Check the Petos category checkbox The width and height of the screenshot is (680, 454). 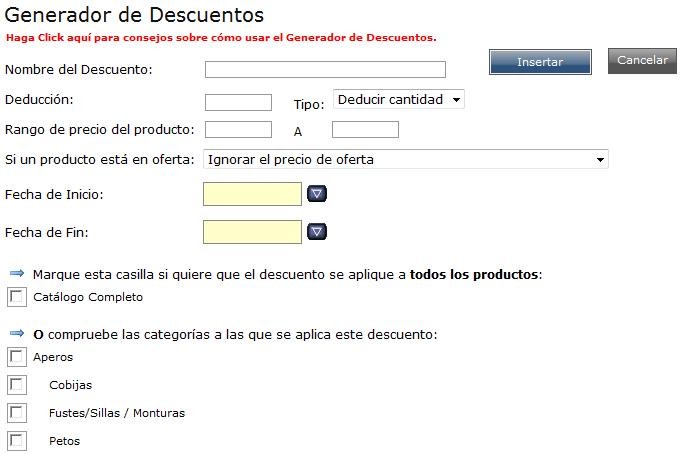pos(17,441)
